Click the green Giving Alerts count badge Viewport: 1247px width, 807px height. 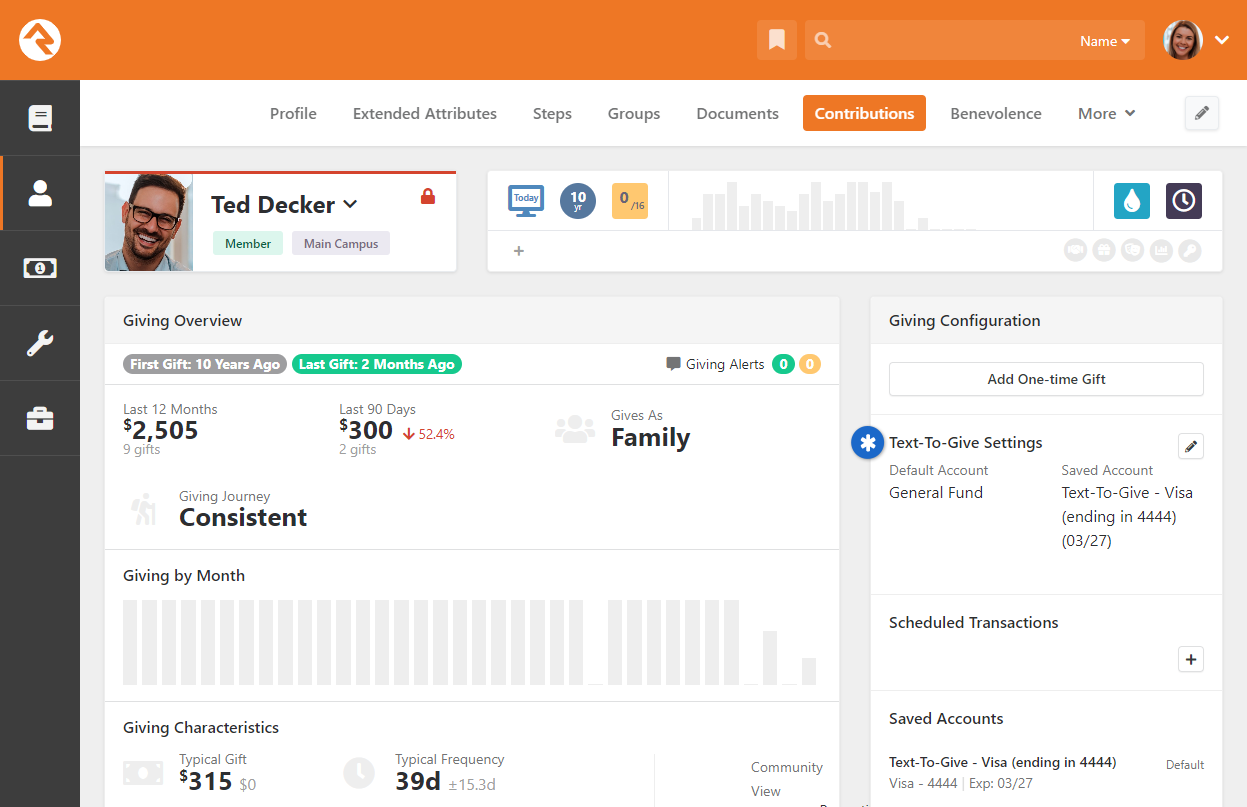tap(783, 364)
